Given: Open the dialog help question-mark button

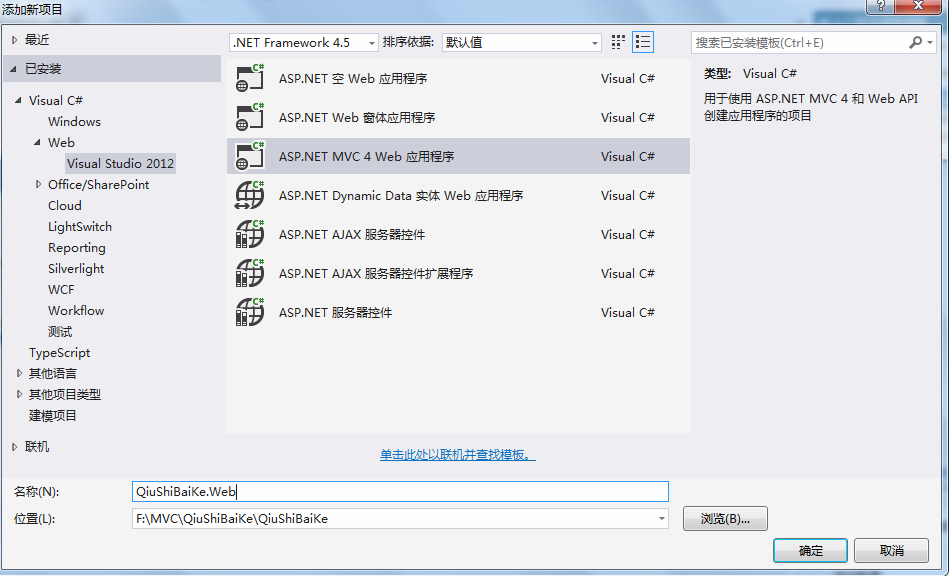Looking at the screenshot, I should (881, 5).
